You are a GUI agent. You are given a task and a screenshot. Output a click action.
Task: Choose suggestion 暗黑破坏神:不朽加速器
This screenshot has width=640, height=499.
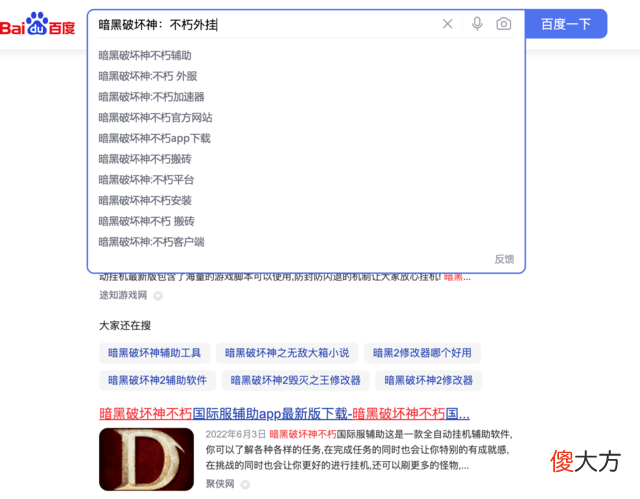151,97
